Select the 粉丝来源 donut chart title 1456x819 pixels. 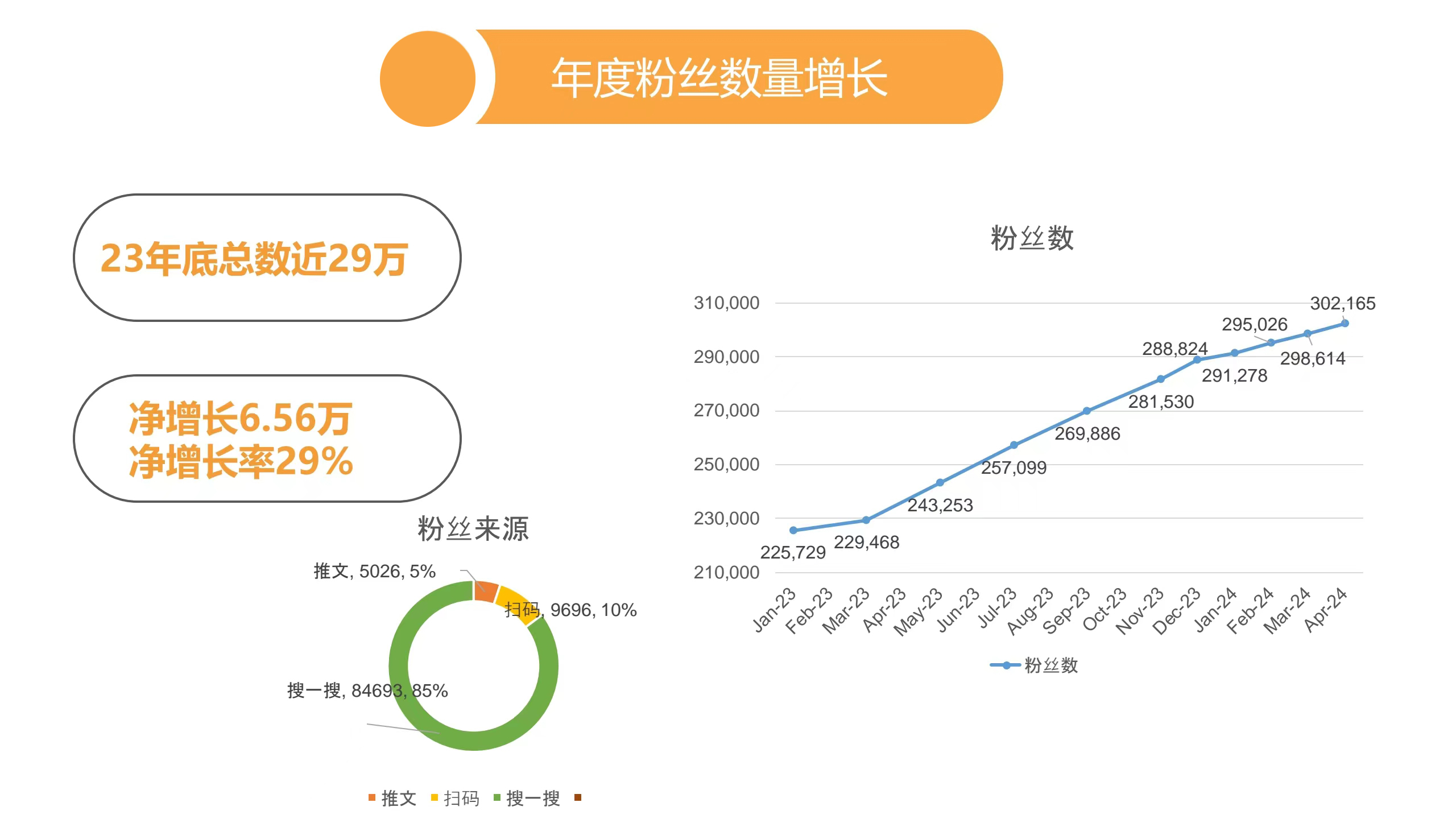pos(473,529)
